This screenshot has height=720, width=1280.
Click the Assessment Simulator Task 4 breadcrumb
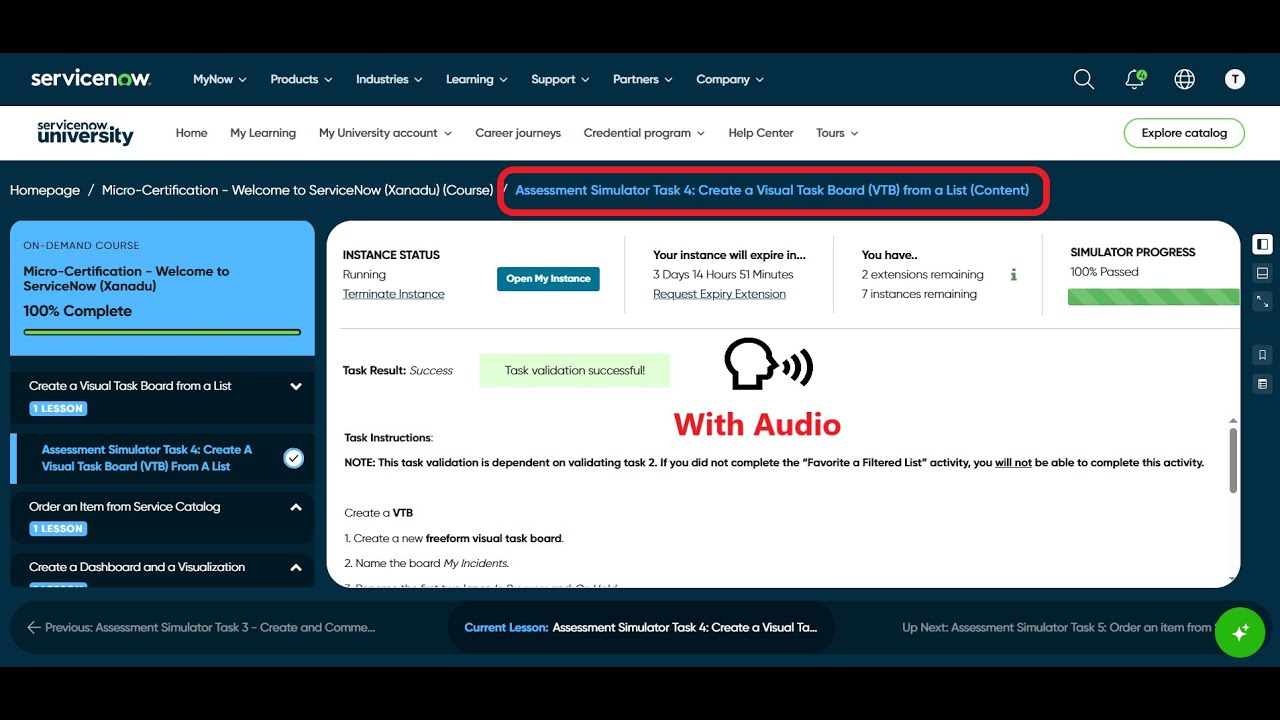coord(772,190)
